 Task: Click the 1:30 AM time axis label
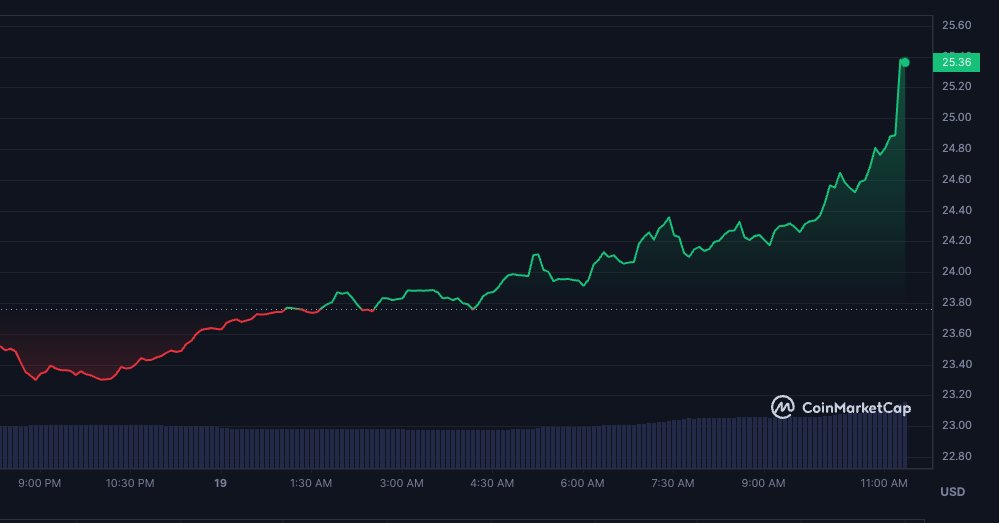coord(311,484)
